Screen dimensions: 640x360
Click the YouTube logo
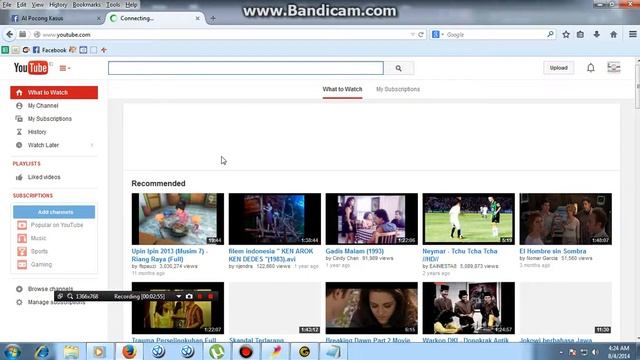(x=31, y=68)
